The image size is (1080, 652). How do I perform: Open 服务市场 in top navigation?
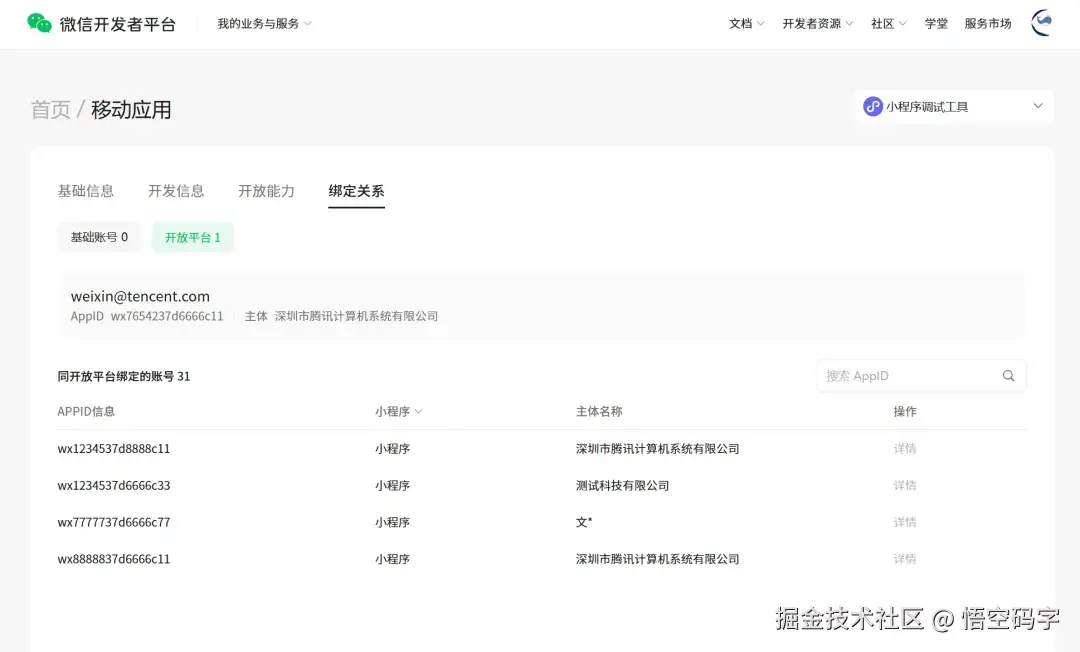(x=988, y=23)
